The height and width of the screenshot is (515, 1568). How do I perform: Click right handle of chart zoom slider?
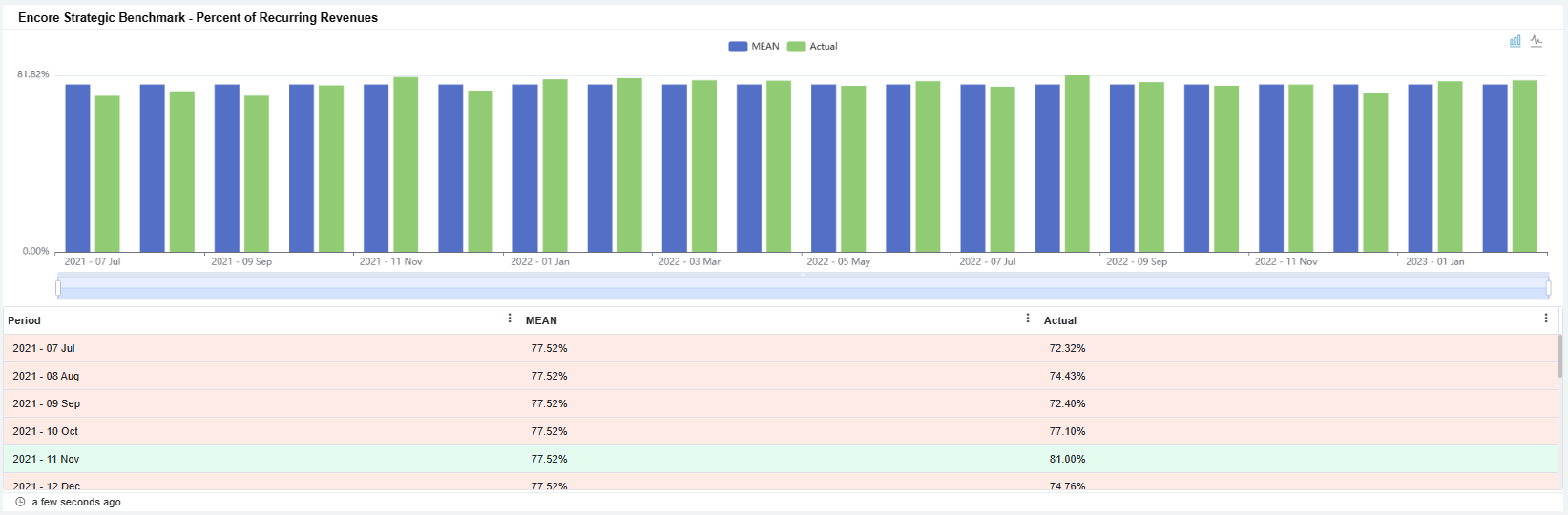point(1548,287)
